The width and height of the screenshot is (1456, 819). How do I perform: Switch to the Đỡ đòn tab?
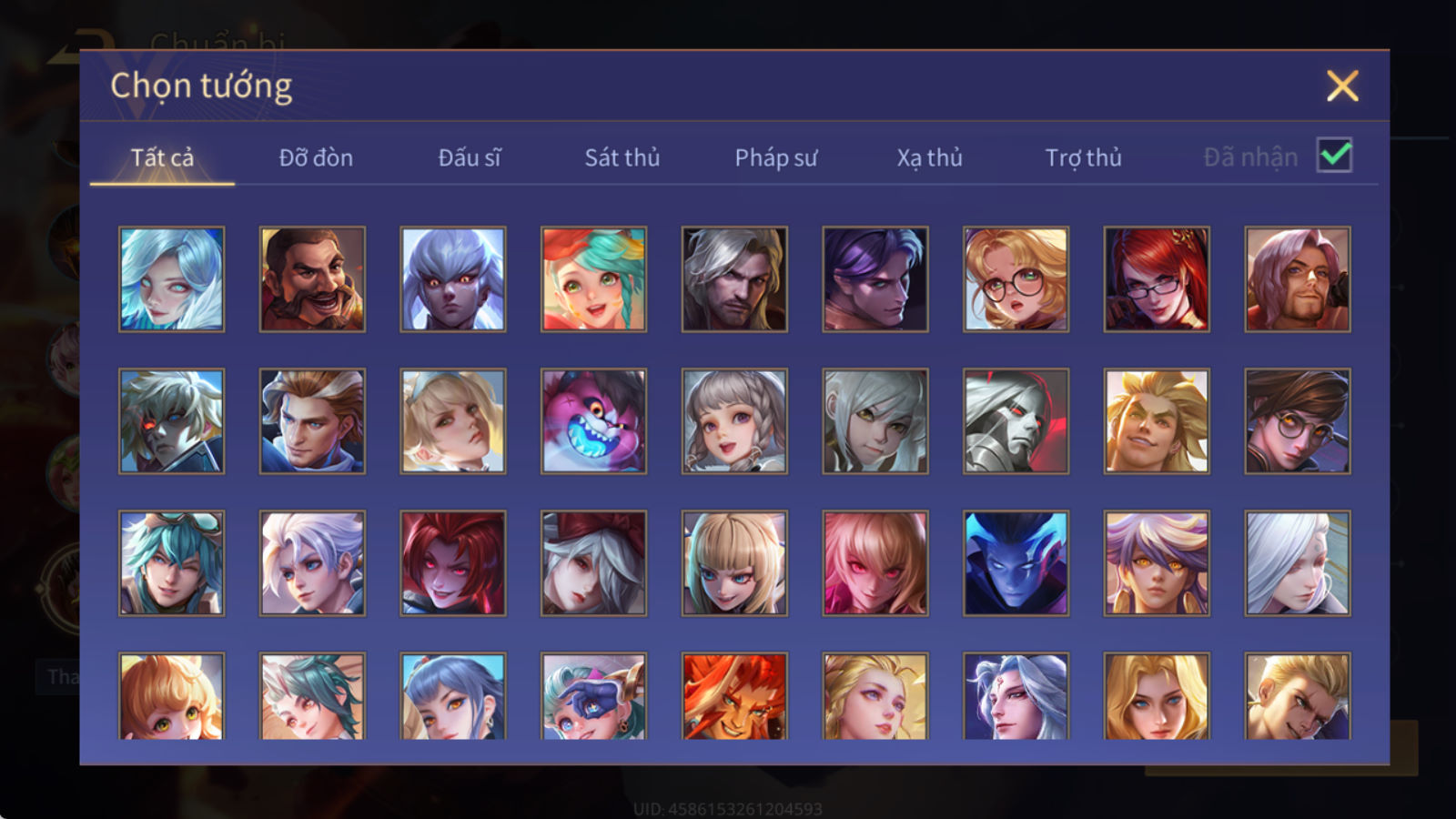click(316, 157)
